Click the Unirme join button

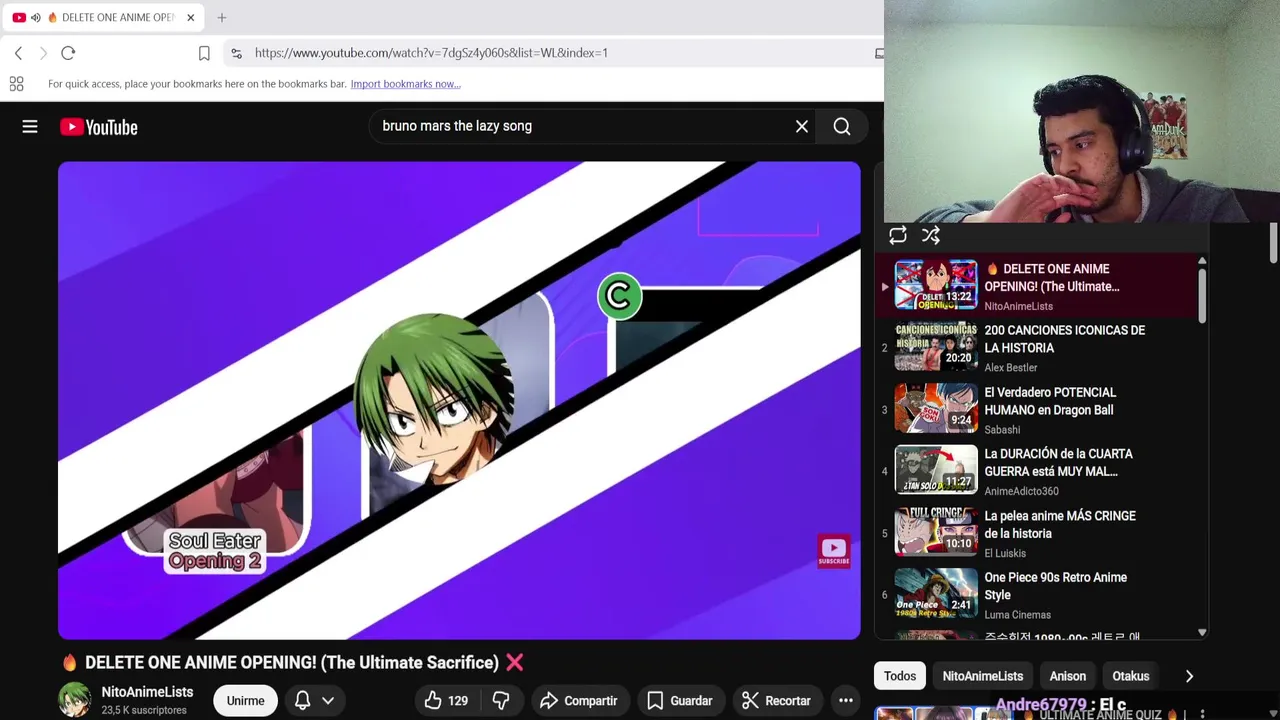coord(245,701)
